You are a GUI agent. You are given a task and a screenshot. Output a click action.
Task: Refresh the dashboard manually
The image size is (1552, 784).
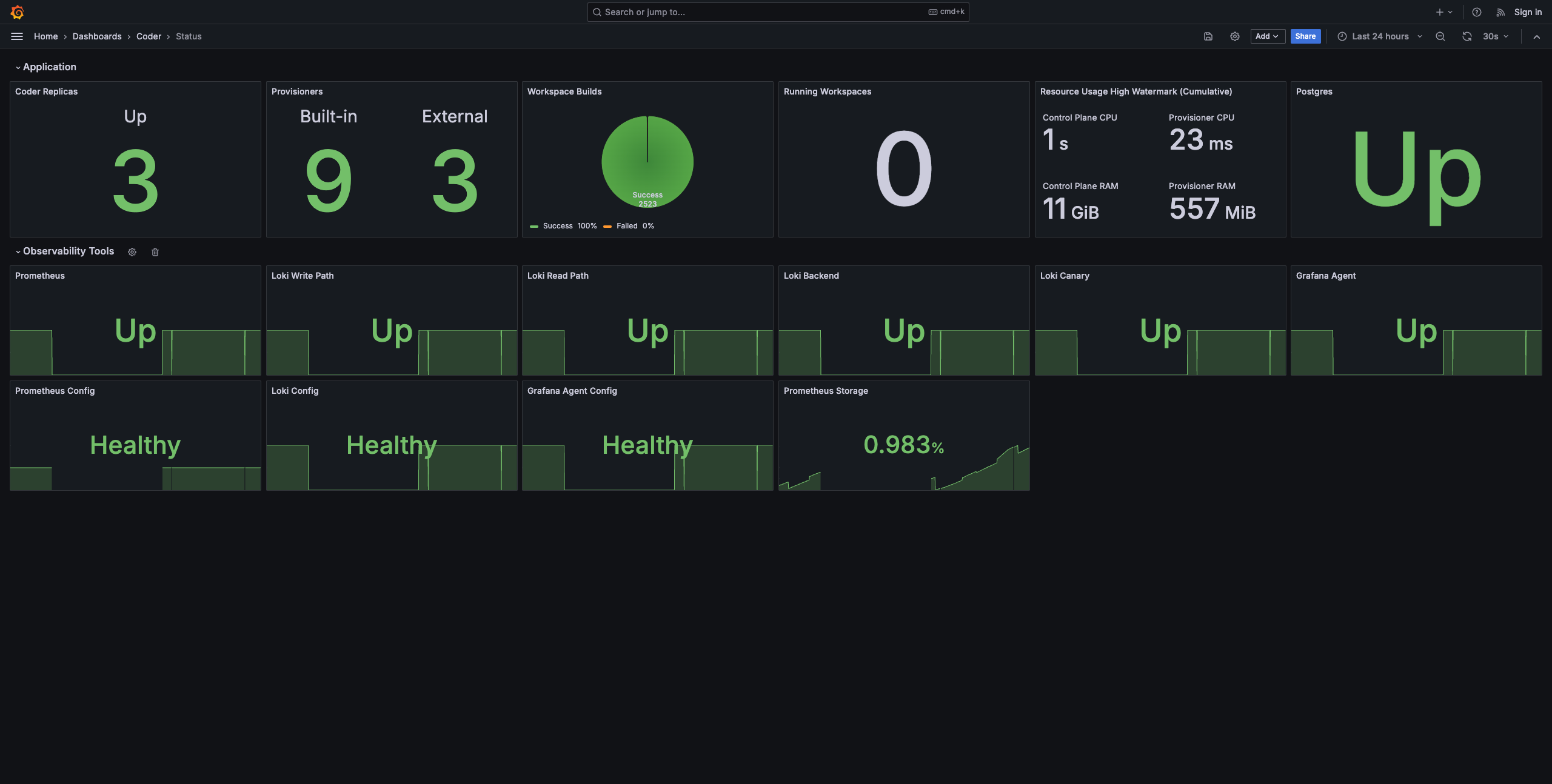tap(1467, 36)
